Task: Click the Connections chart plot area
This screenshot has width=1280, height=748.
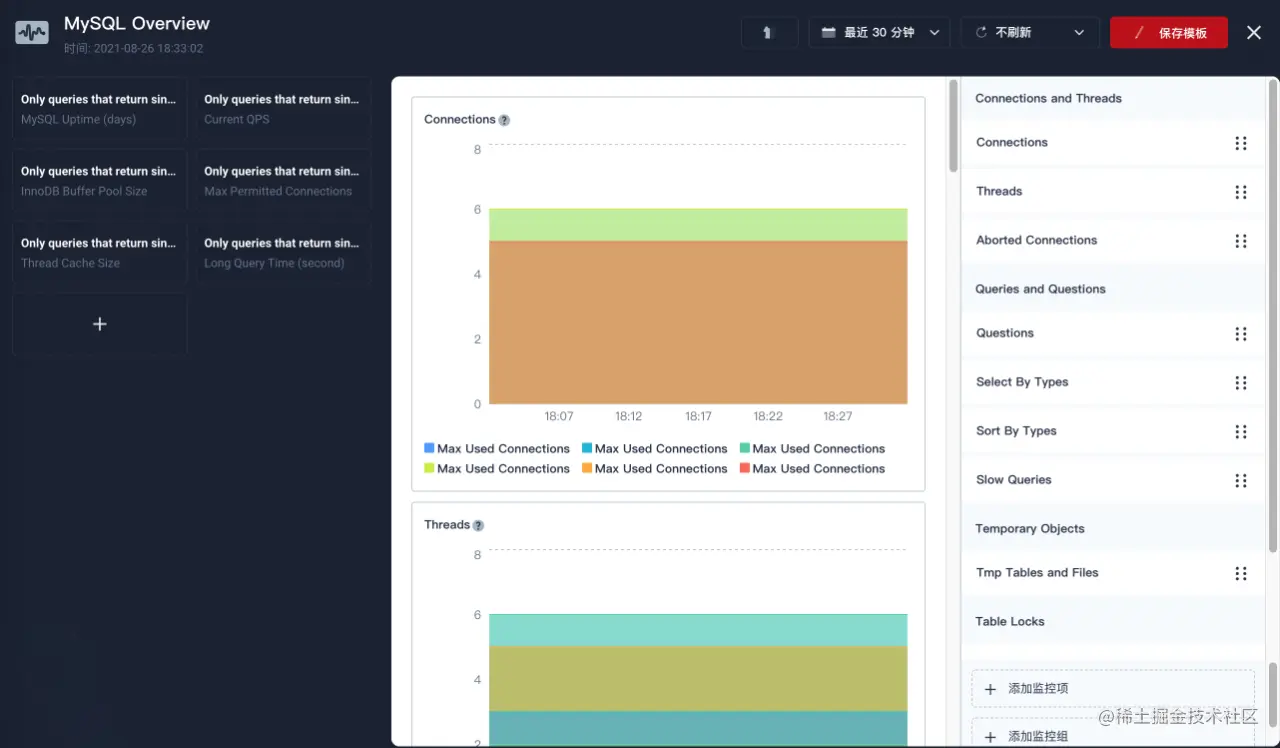Action: 698,274
